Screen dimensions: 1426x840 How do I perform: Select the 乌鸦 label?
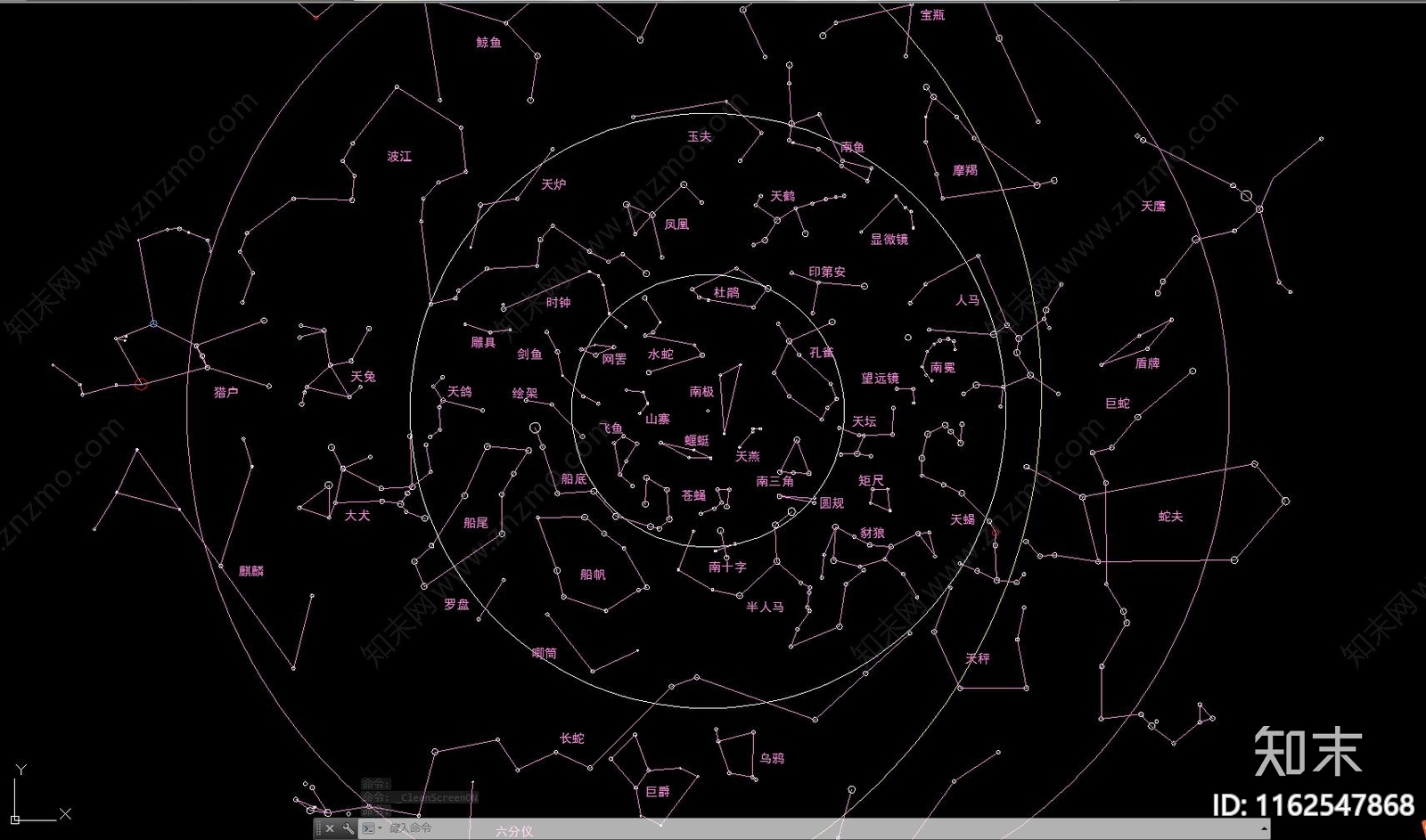[x=772, y=759]
